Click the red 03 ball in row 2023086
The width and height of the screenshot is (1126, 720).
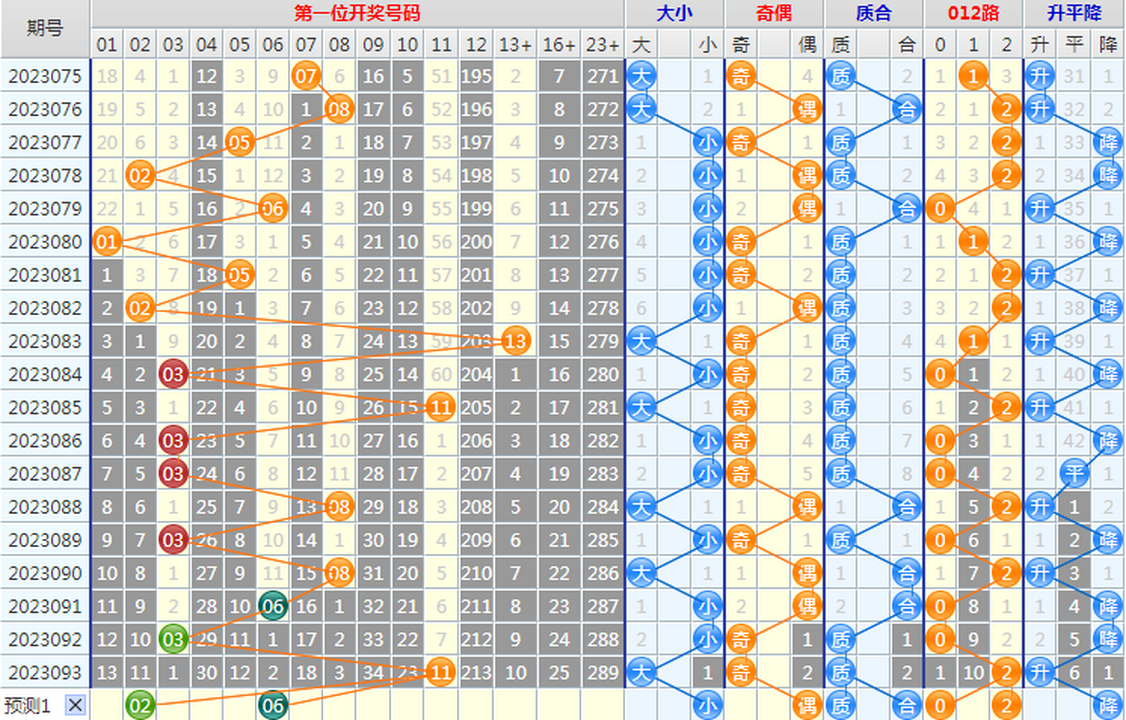point(173,441)
